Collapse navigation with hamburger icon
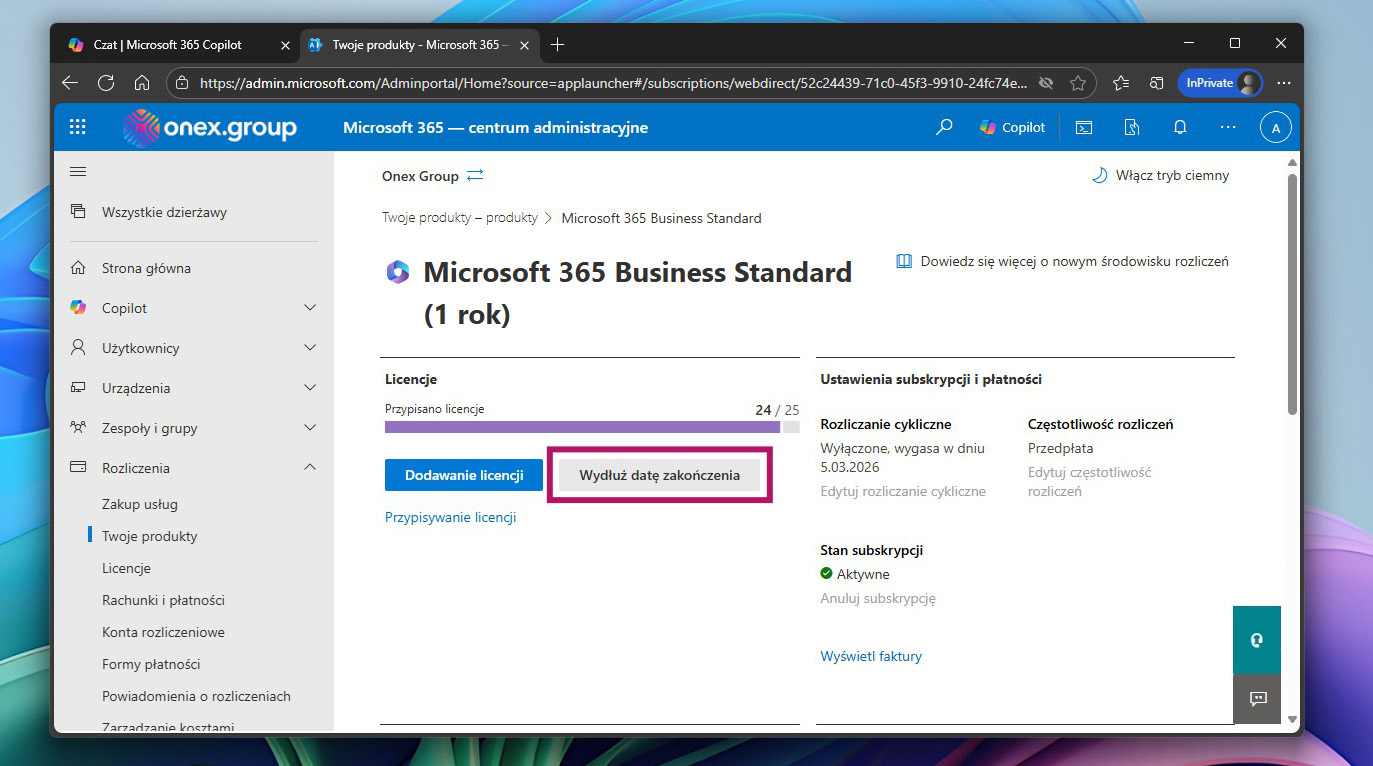Image resolution: width=1373 pixels, height=766 pixels. point(78,171)
